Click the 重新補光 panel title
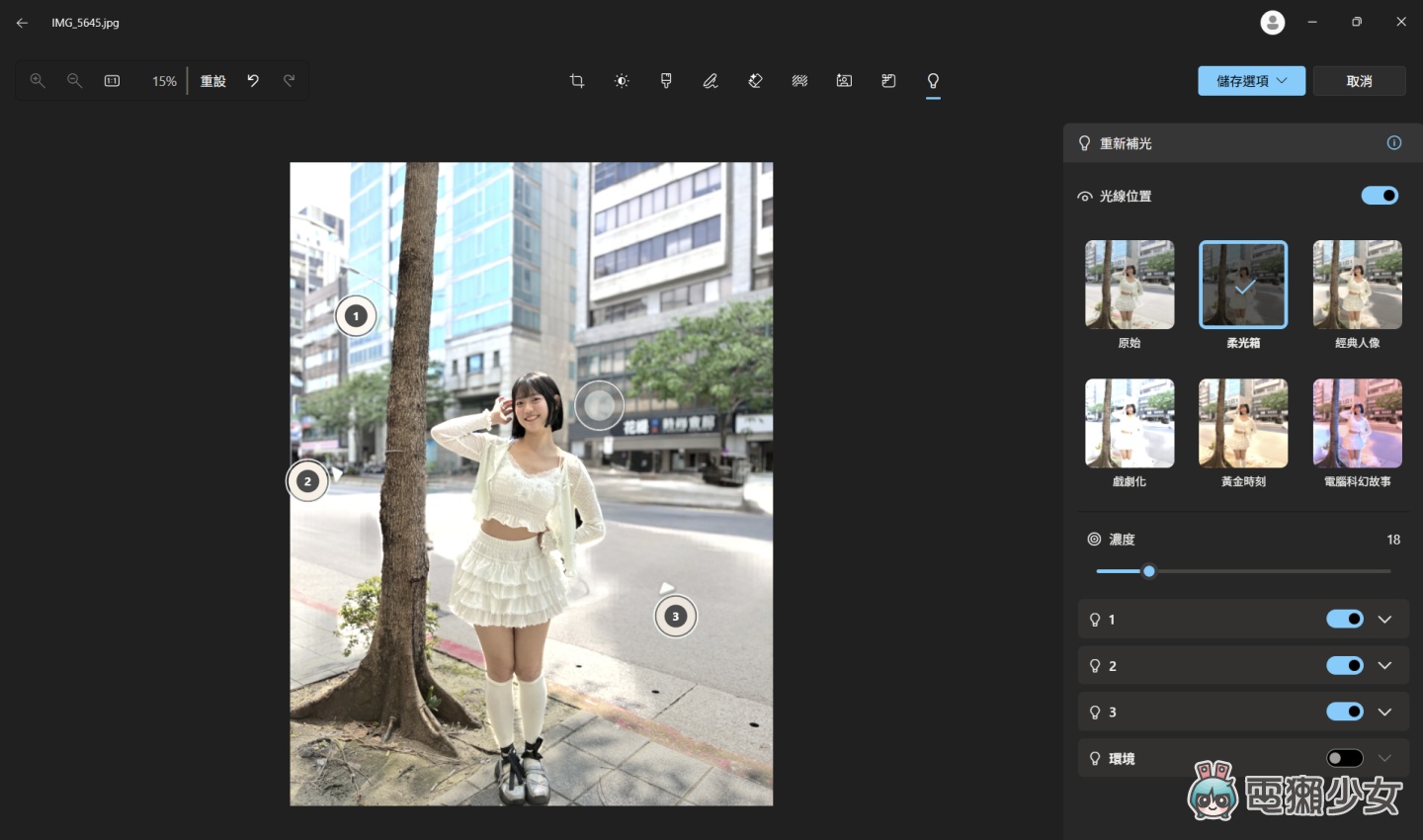 [1126, 143]
